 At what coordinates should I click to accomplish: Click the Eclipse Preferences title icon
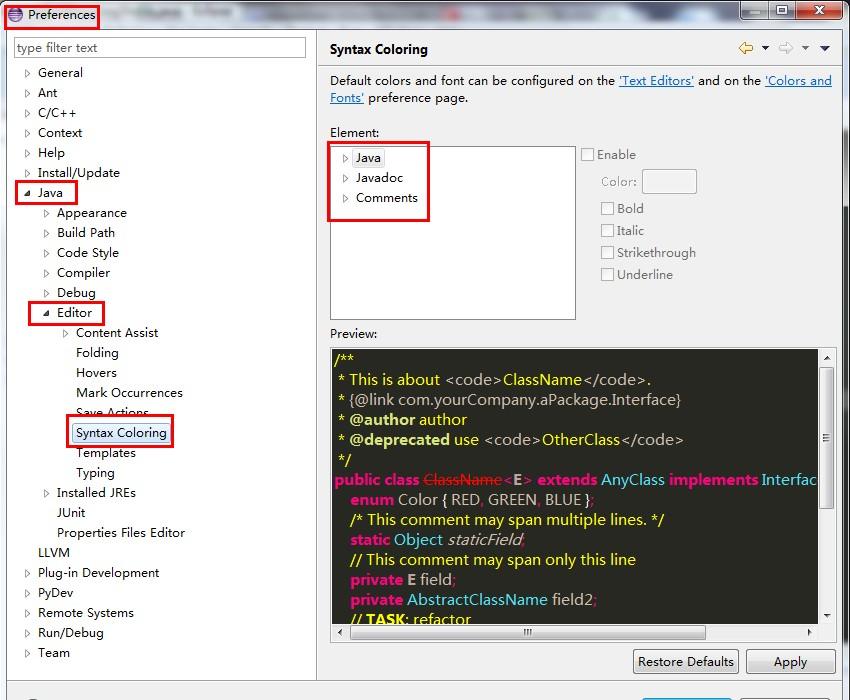click(15, 15)
